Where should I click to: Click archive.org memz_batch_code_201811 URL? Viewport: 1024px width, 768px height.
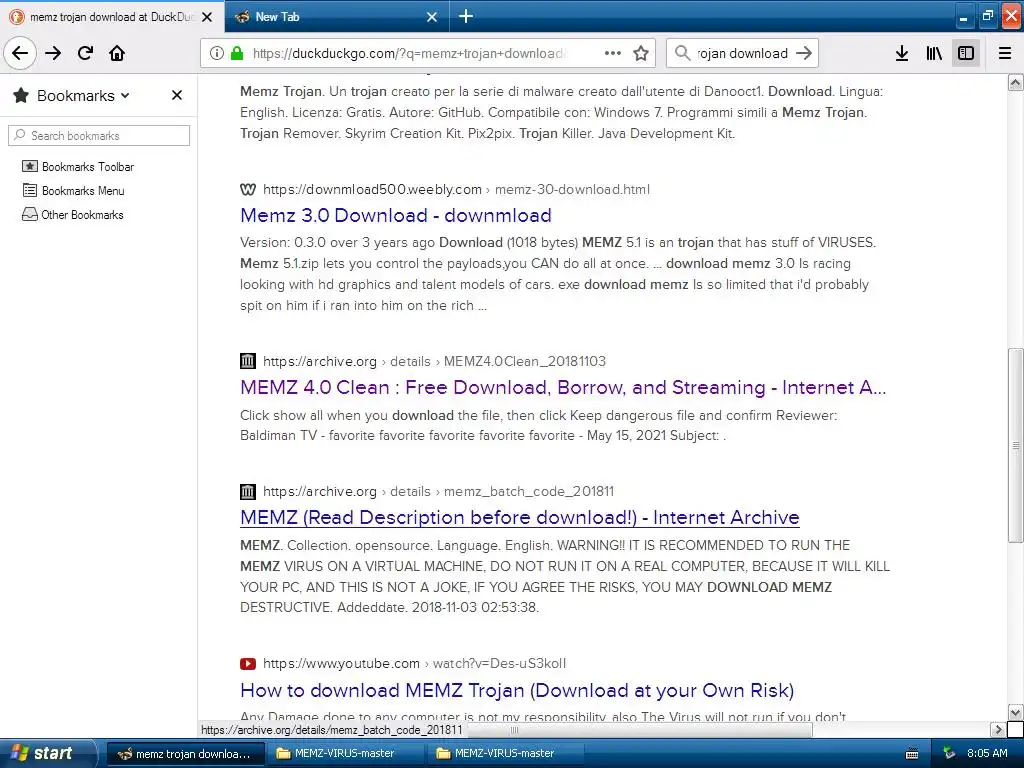(438, 491)
